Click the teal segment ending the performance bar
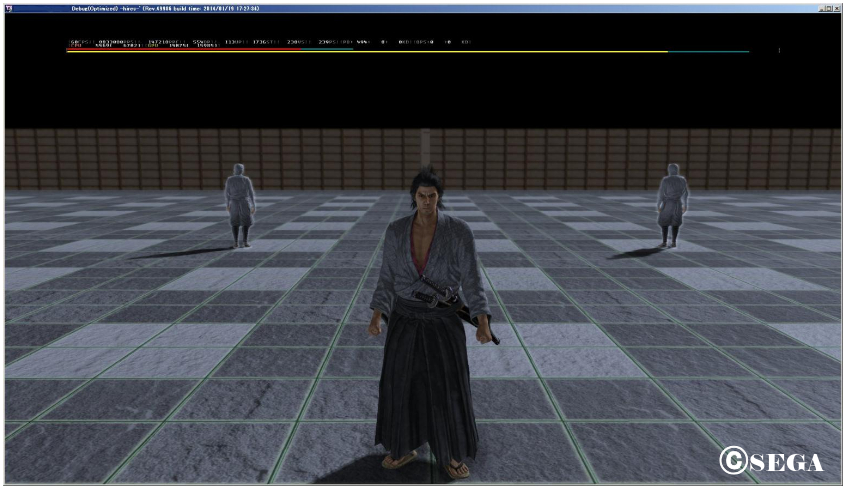This screenshot has width=845, height=492. [x=708, y=51]
